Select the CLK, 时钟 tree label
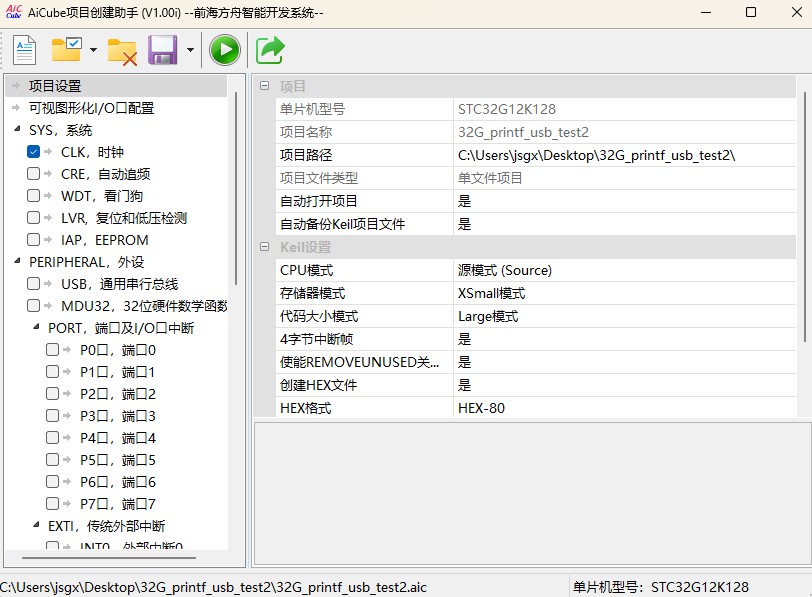This screenshot has height=597, width=812. tap(92, 152)
